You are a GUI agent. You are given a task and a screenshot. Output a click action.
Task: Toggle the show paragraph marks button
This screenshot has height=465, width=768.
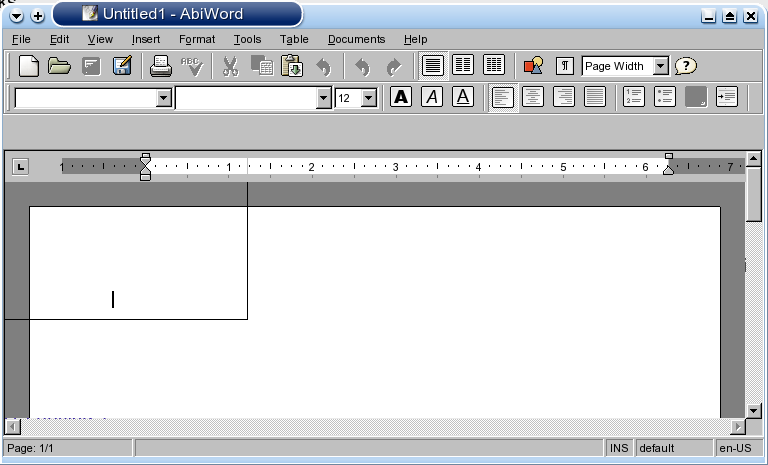tap(565, 66)
